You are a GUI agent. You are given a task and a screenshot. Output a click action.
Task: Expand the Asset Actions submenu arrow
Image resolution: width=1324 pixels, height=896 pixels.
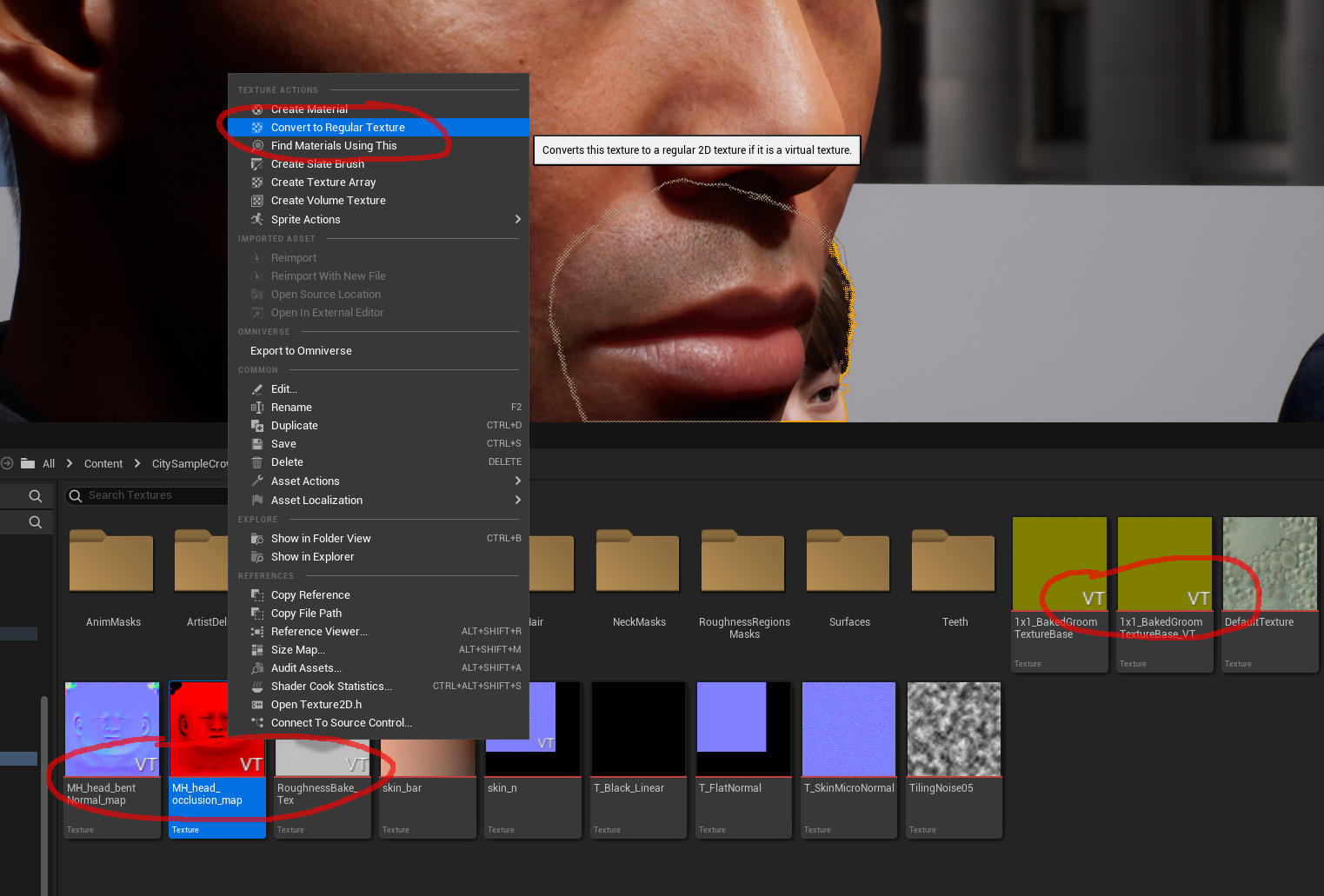[x=517, y=481]
